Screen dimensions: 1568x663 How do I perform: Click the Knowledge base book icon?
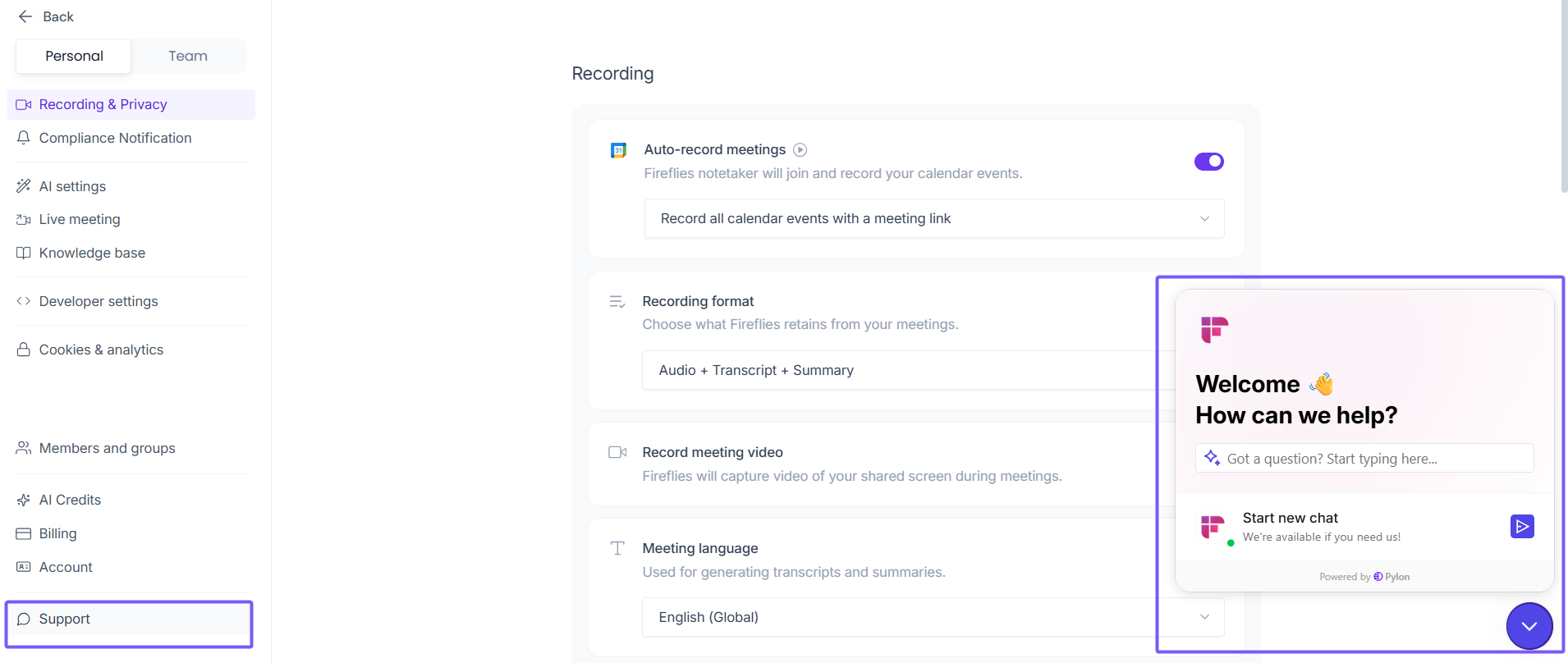(24, 253)
